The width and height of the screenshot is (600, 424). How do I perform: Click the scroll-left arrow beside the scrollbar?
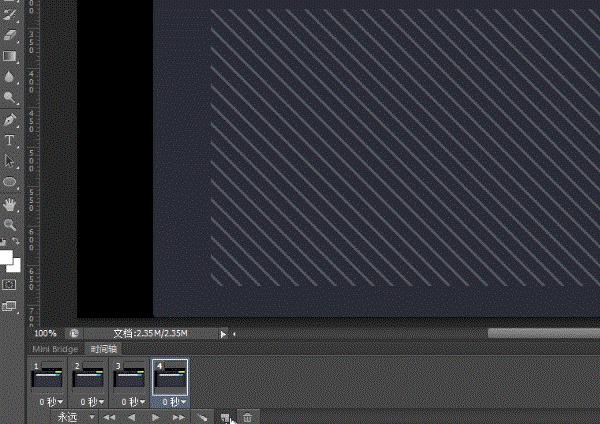pyautogui.click(x=234, y=334)
